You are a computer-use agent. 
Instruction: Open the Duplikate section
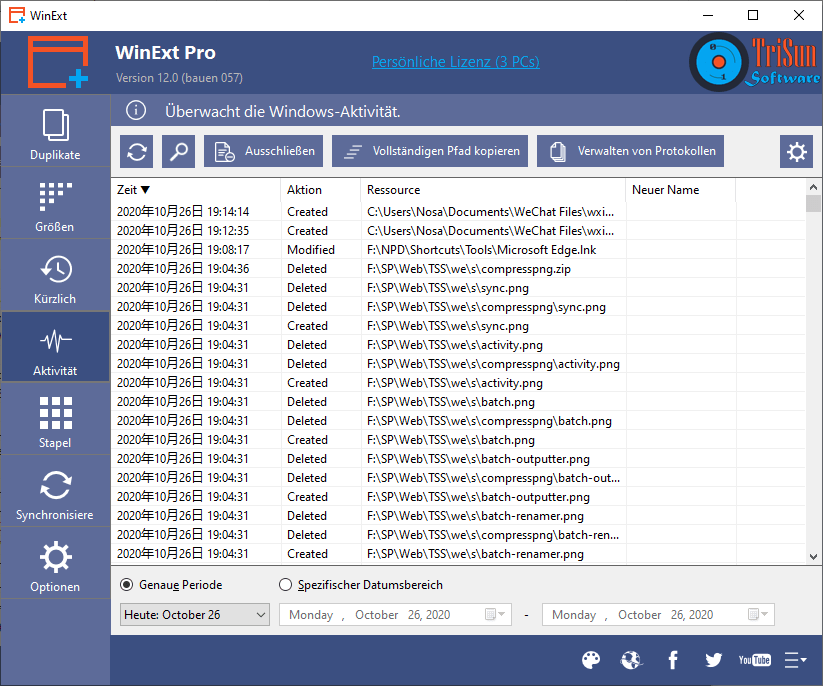[55, 131]
